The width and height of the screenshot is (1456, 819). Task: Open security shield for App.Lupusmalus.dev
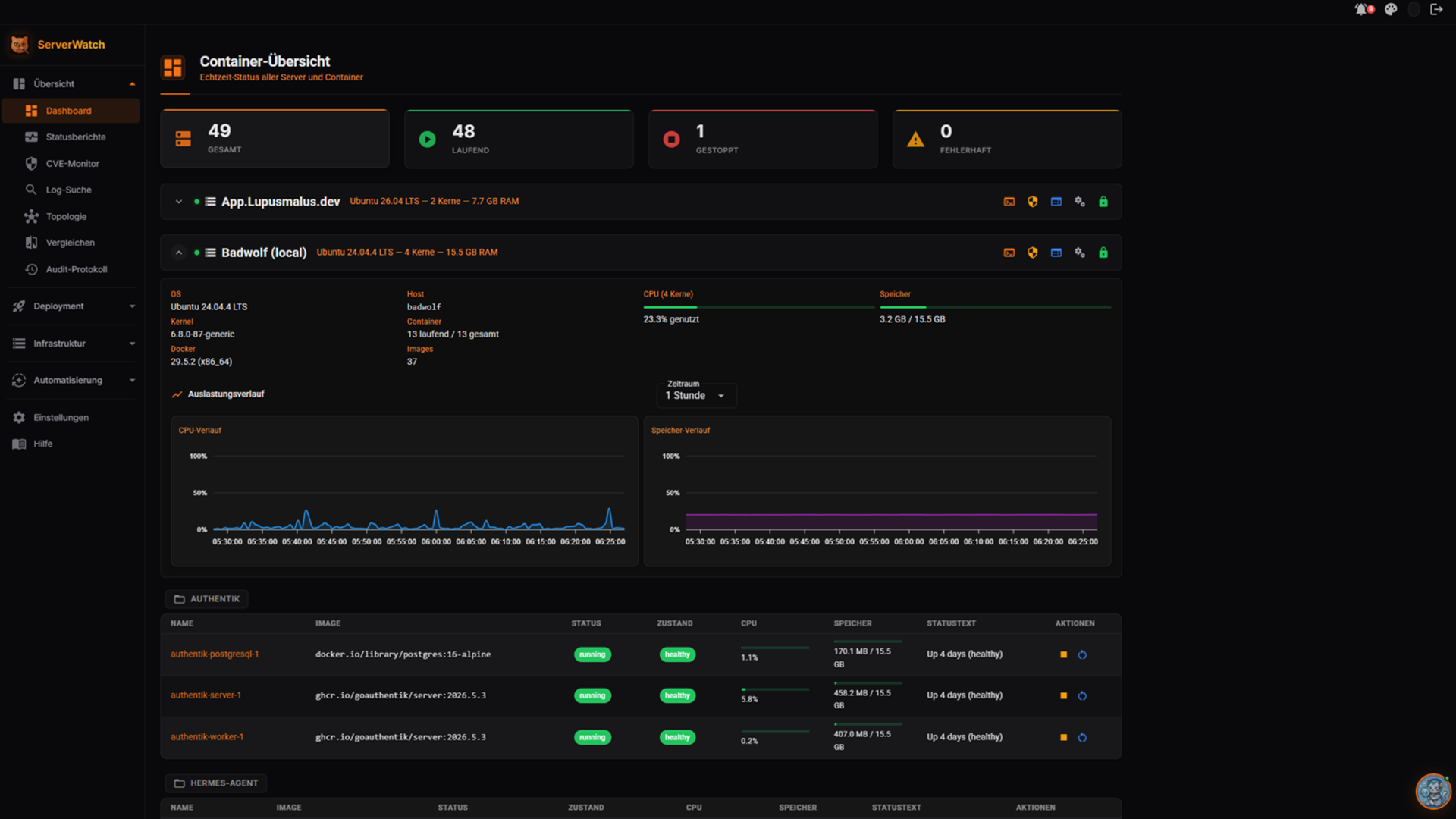click(x=1032, y=202)
